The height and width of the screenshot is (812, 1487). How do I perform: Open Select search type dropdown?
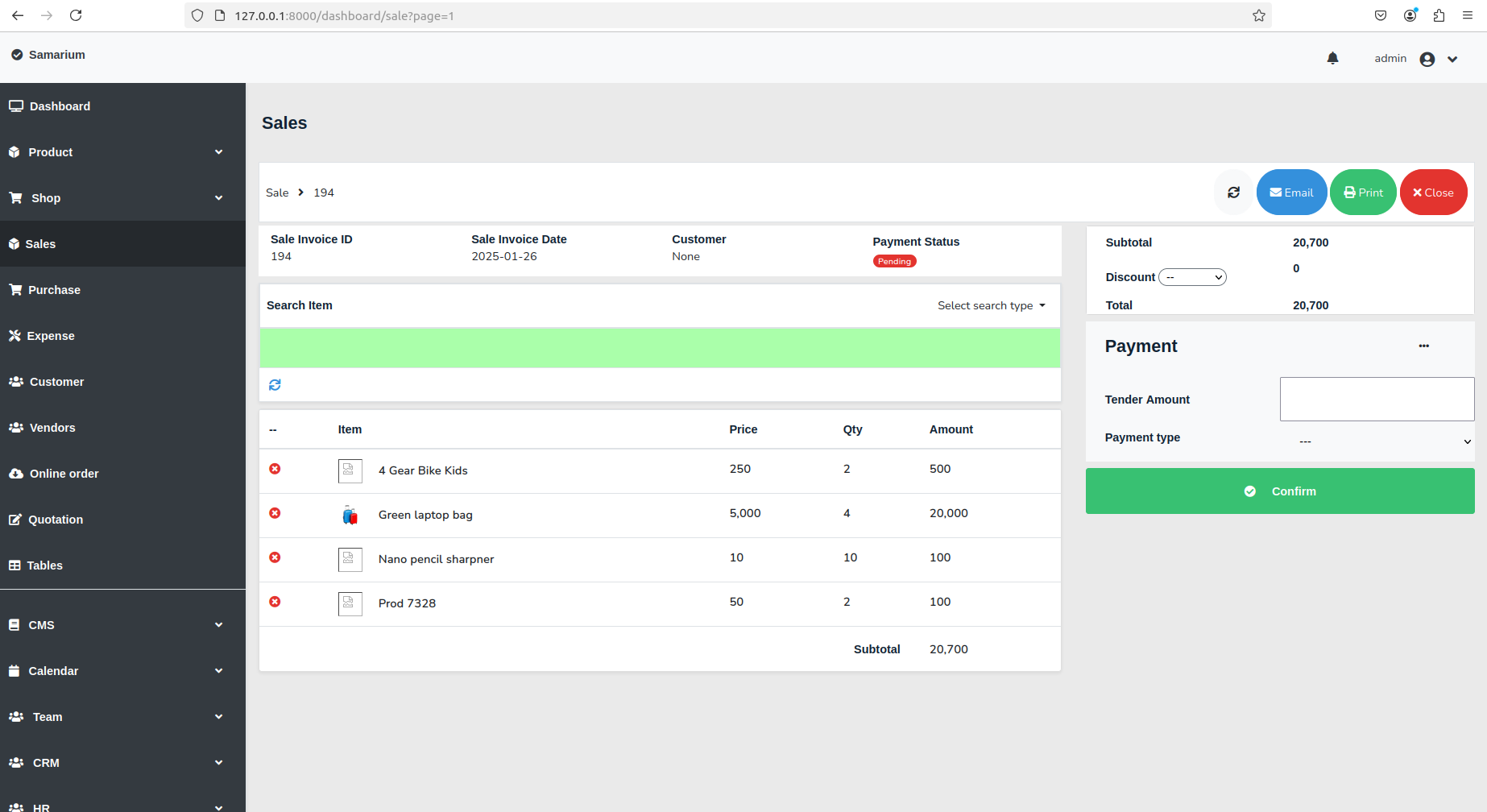point(992,305)
